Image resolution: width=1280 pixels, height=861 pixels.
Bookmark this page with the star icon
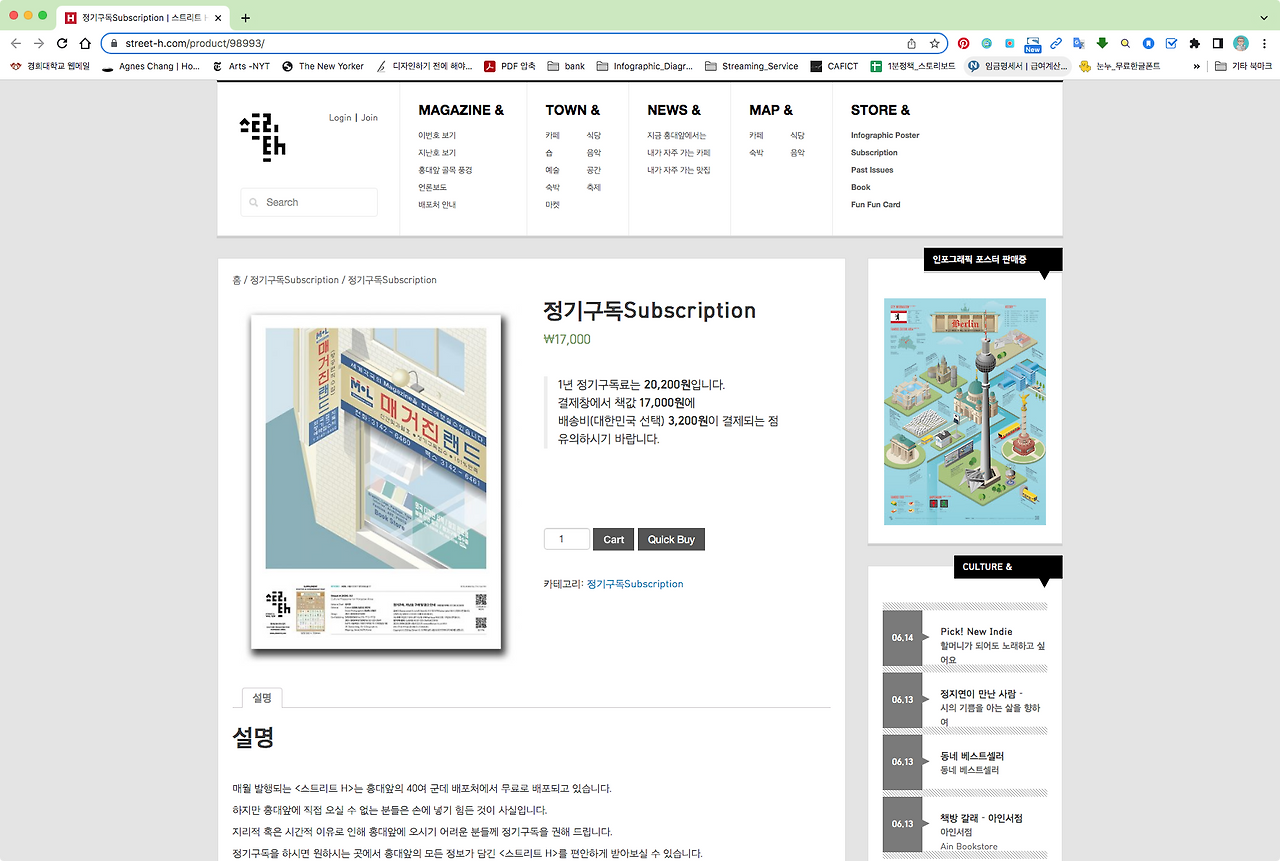pyautogui.click(x=935, y=44)
